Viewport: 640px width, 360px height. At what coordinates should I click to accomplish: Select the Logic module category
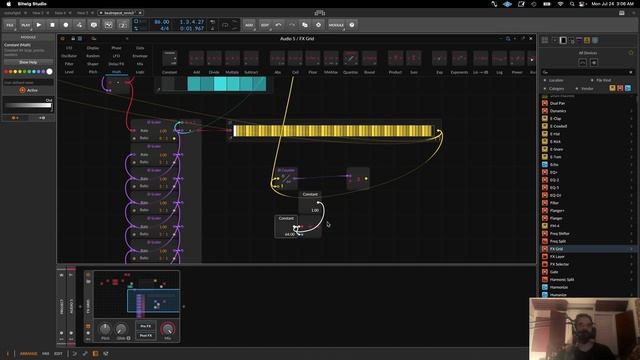(140, 72)
